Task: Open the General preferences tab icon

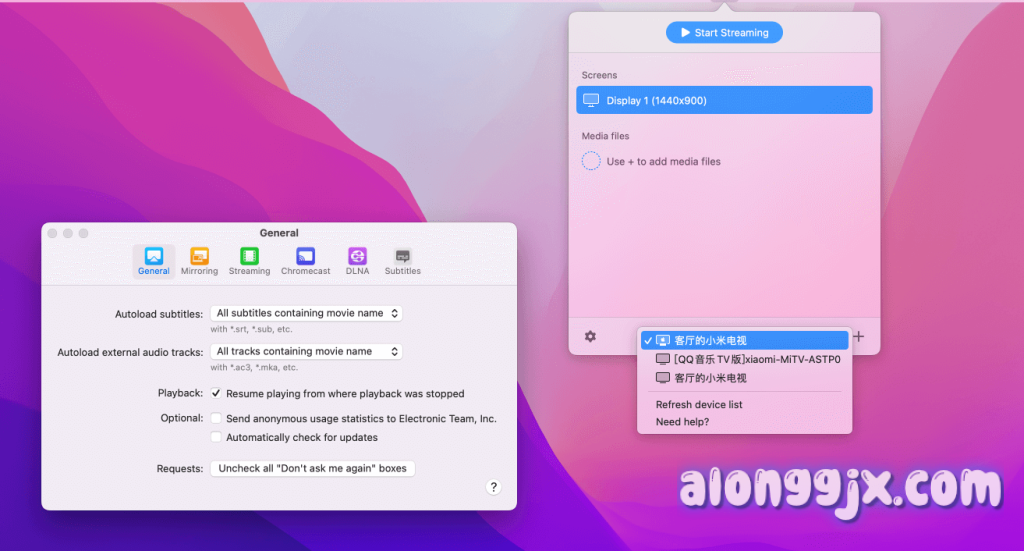Action: coord(154,257)
